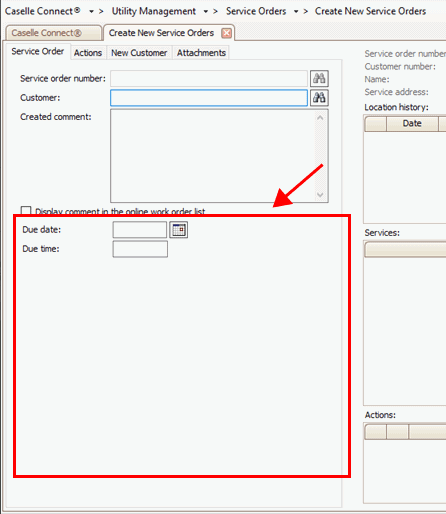The width and height of the screenshot is (446, 514).
Task: Select the Service Order tab
Action: pos(37,52)
